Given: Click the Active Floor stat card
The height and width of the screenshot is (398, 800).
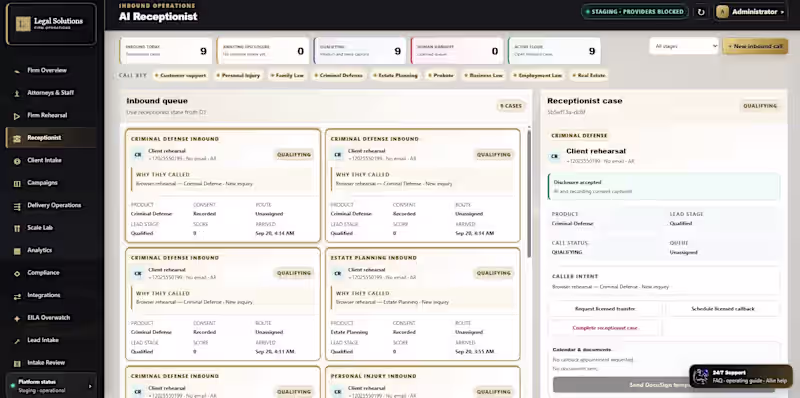Looking at the screenshot, I should [x=554, y=51].
